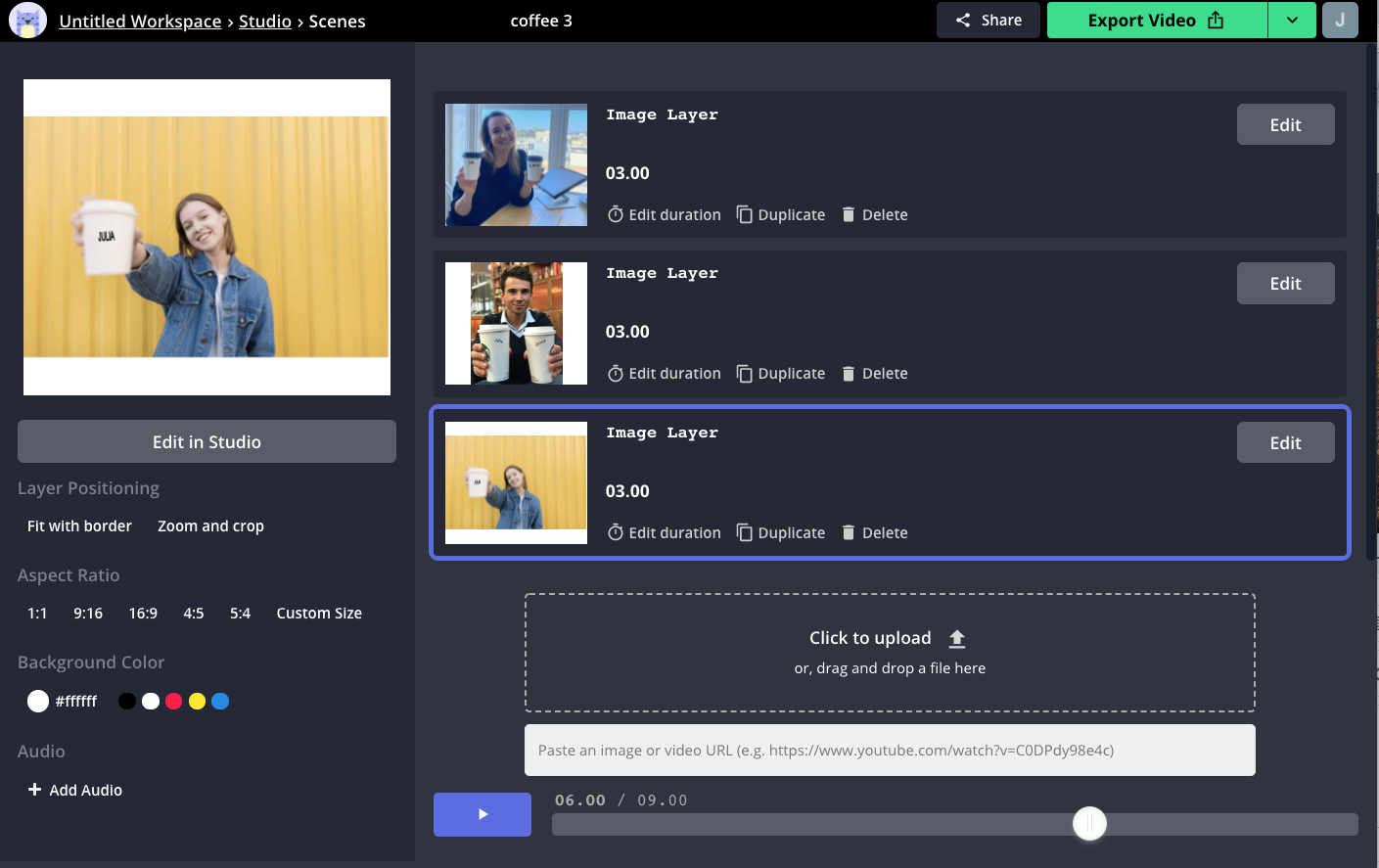
Task: Click the plus icon for Add Audio
Action: point(34,790)
